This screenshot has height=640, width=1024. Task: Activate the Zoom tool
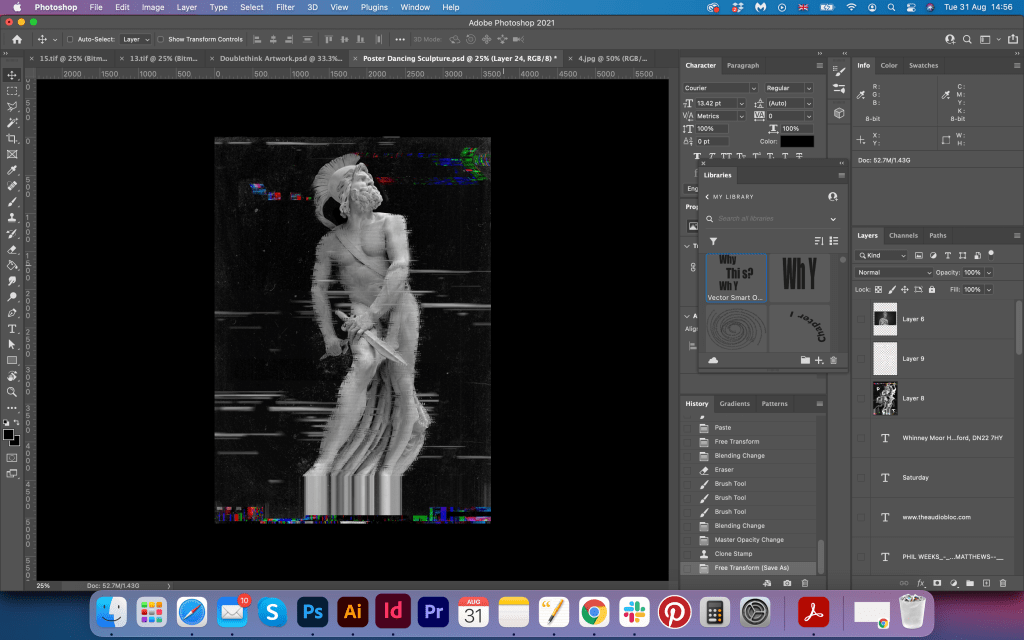(12, 392)
